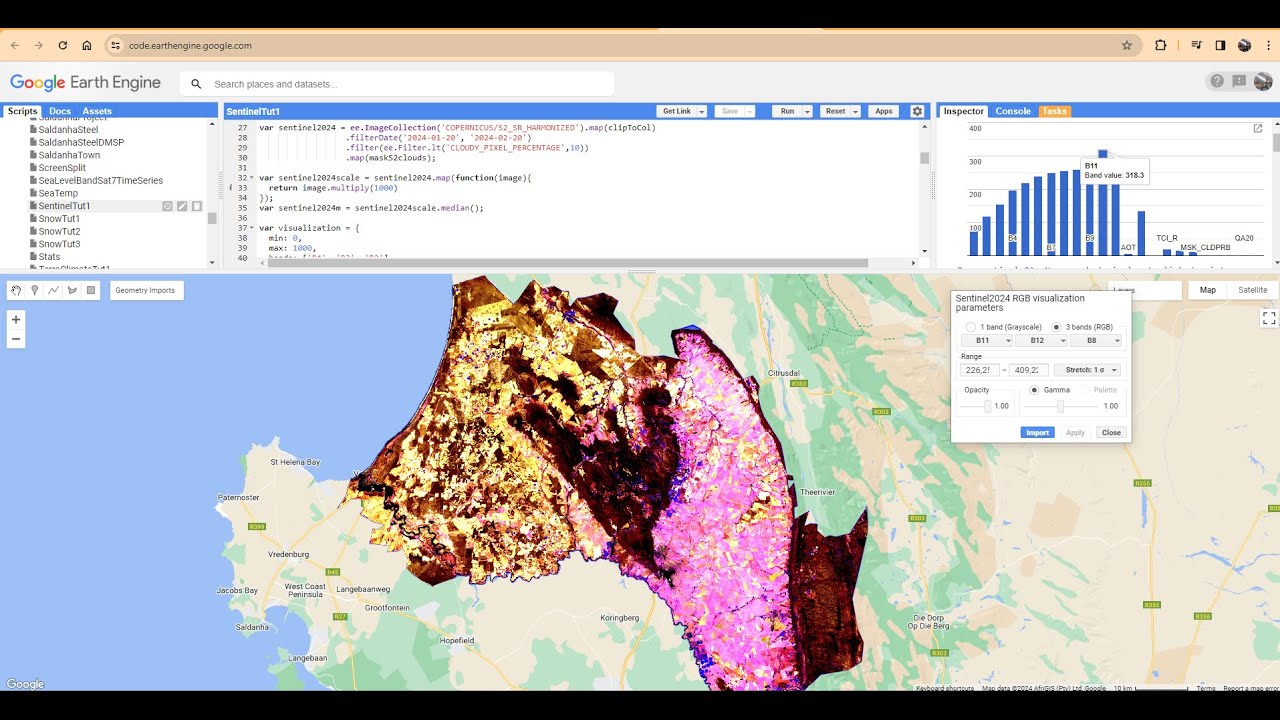Switch to the Scripts tab

pyautogui.click(x=22, y=111)
